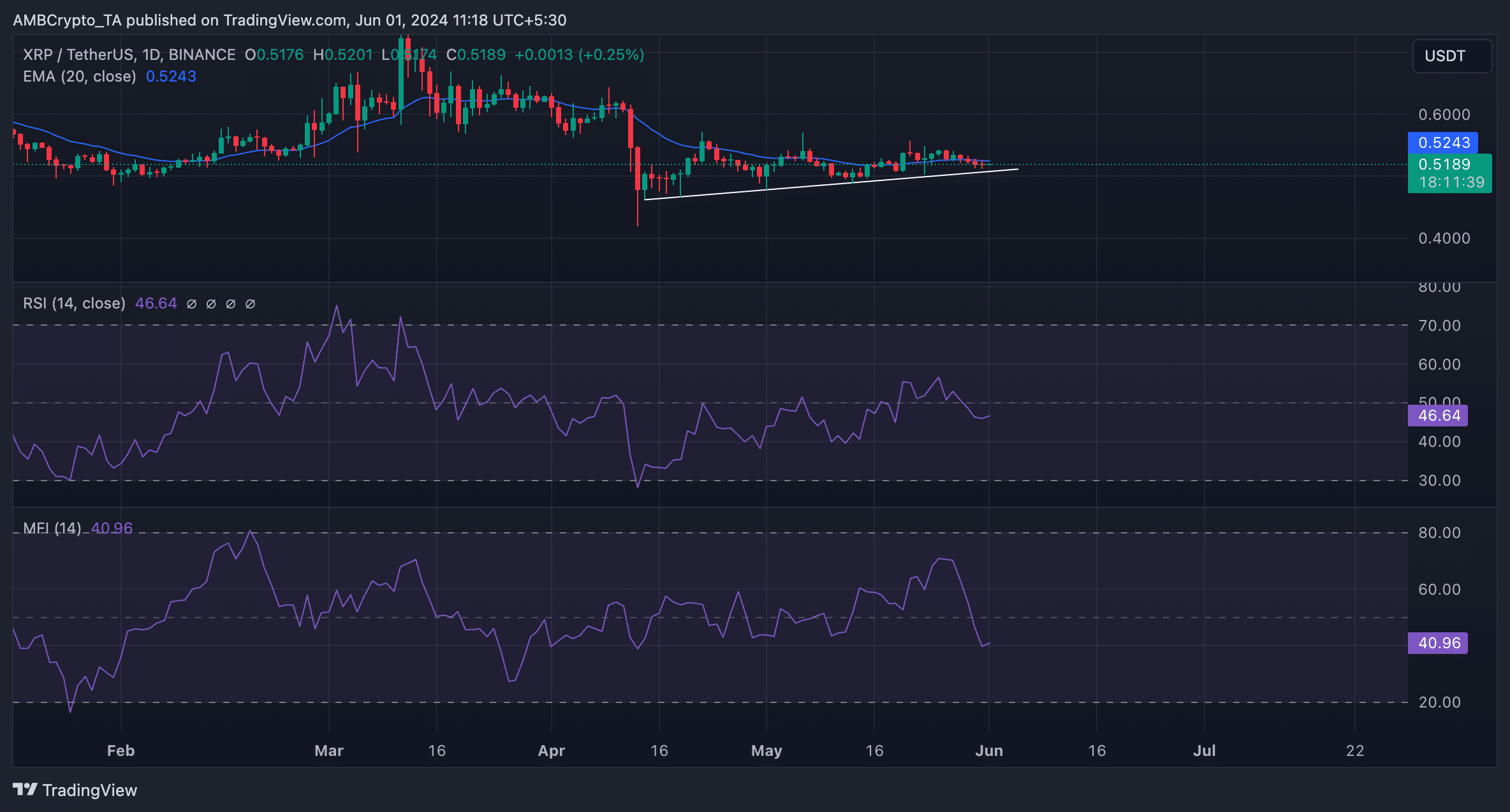The height and width of the screenshot is (812, 1510).
Task: Click the Feb date label on time axis
Action: point(121,751)
